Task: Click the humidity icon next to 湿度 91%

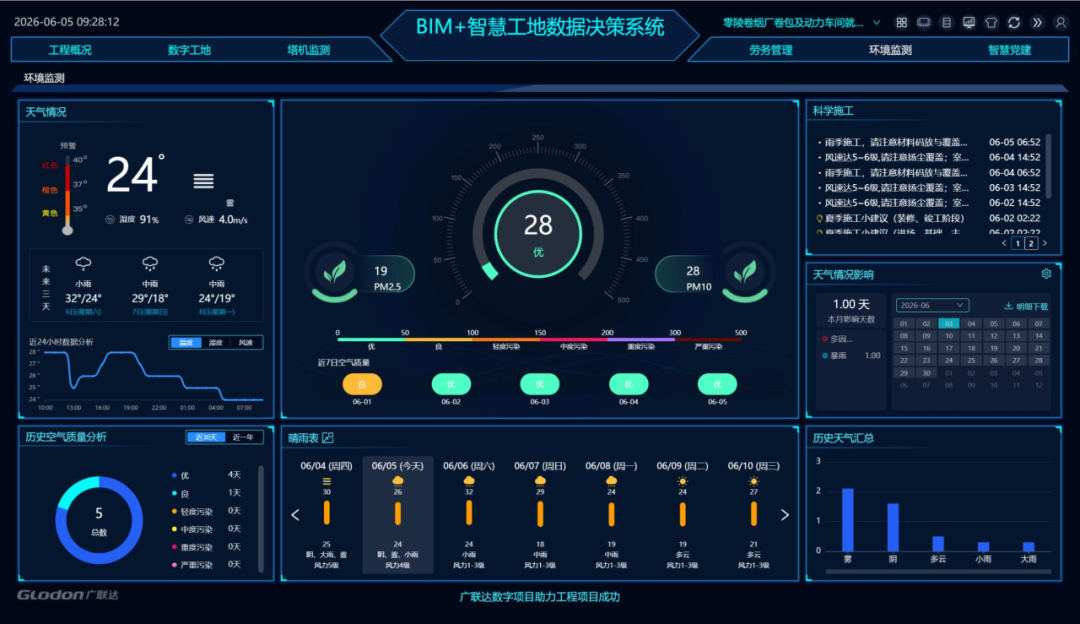Action: (x=110, y=219)
